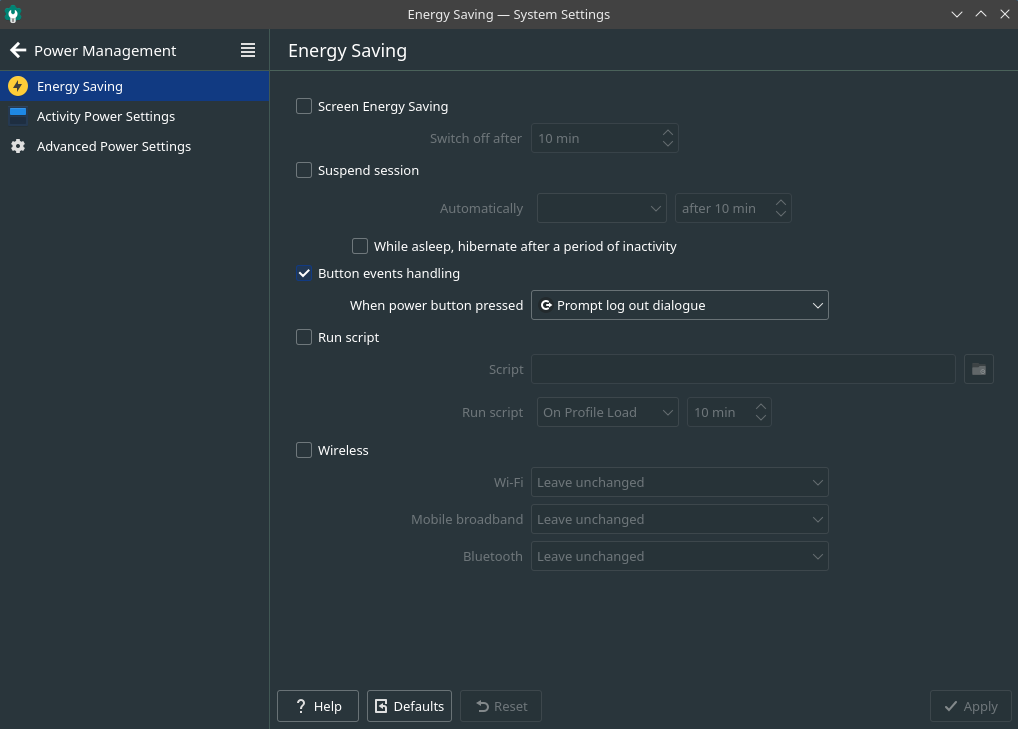Click the 'Mobile broadband' label
Viewport: 1018px width, 729px height.
[x=467, y=519]
